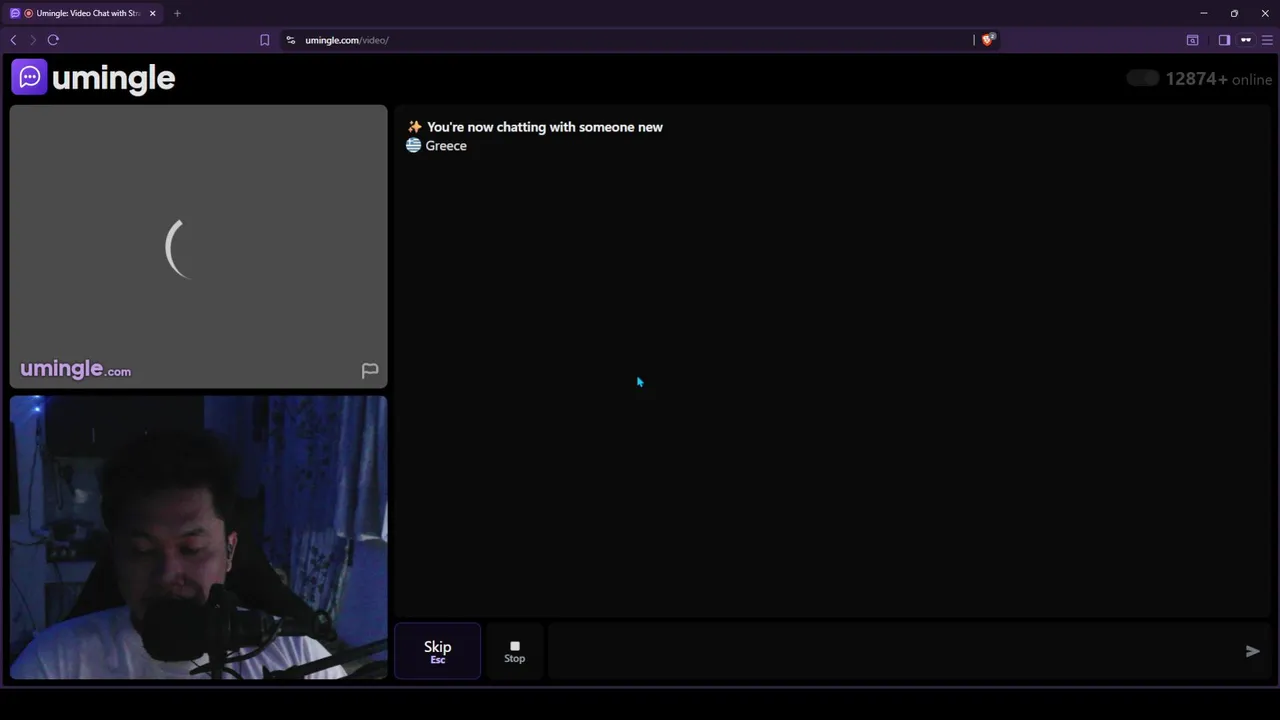Close the Umingle Video Chat tab
The image size is (1280, 720).
[153, 13]
